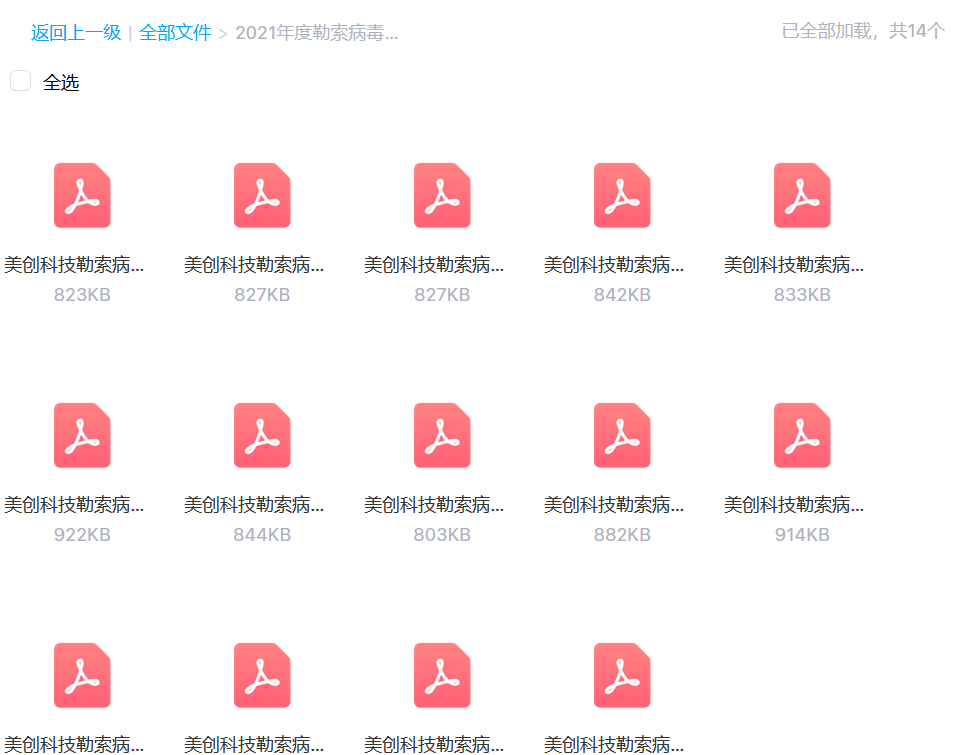Click the 882KB size label

pyautogui.click(x=622, y=535)
